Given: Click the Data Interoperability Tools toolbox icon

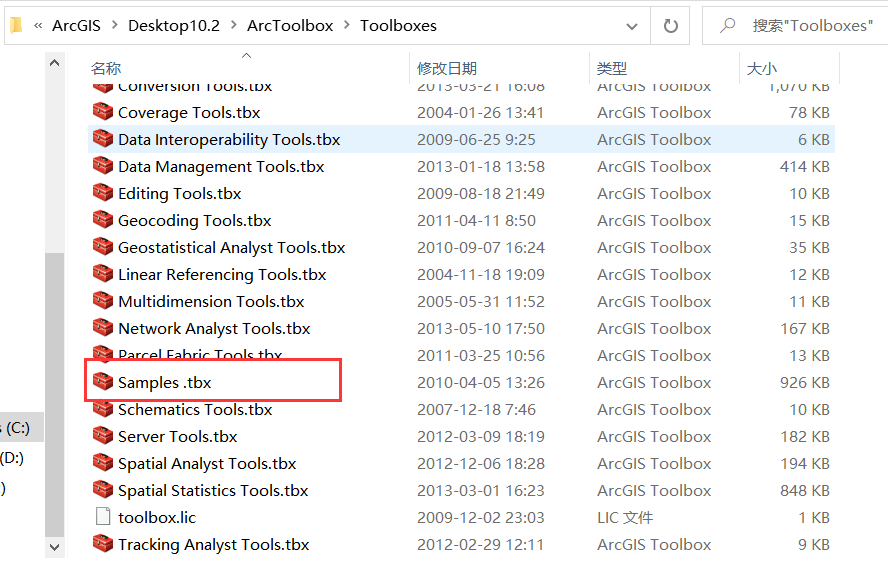Looking at the screenshot, I should [x=102, y=139].
